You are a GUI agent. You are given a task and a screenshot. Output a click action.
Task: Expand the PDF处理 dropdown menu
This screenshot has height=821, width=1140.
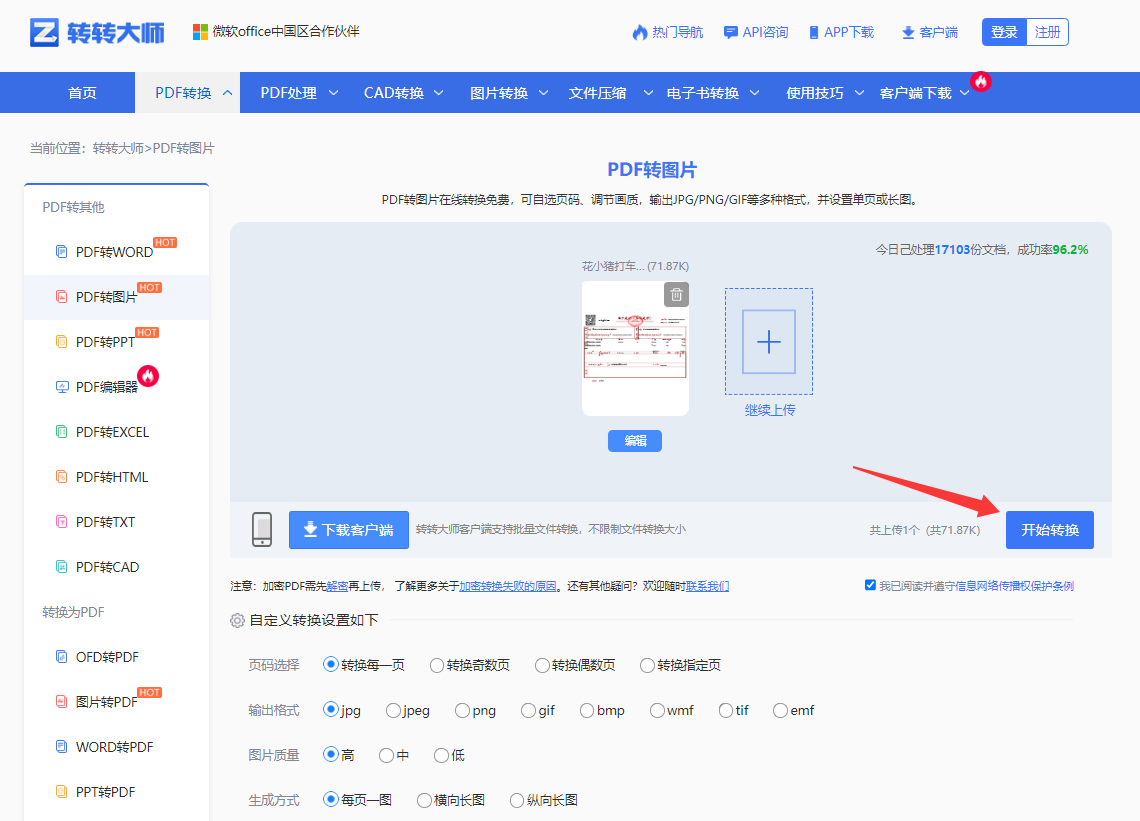[x=334, y=93]
